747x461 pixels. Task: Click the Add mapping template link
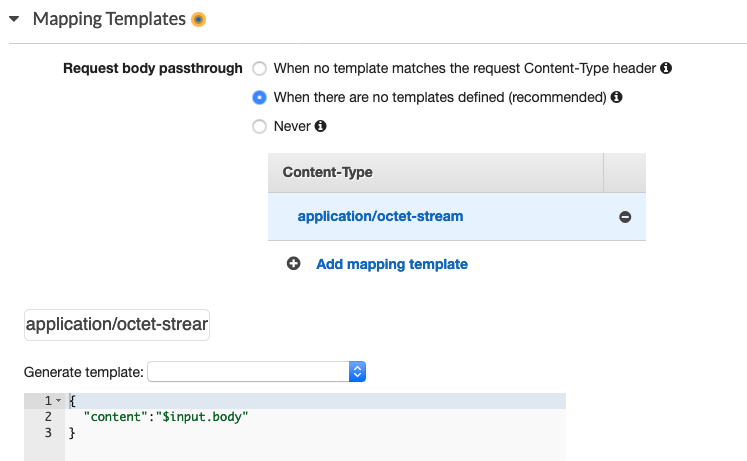pyautogui.click(x=392, y=264)
